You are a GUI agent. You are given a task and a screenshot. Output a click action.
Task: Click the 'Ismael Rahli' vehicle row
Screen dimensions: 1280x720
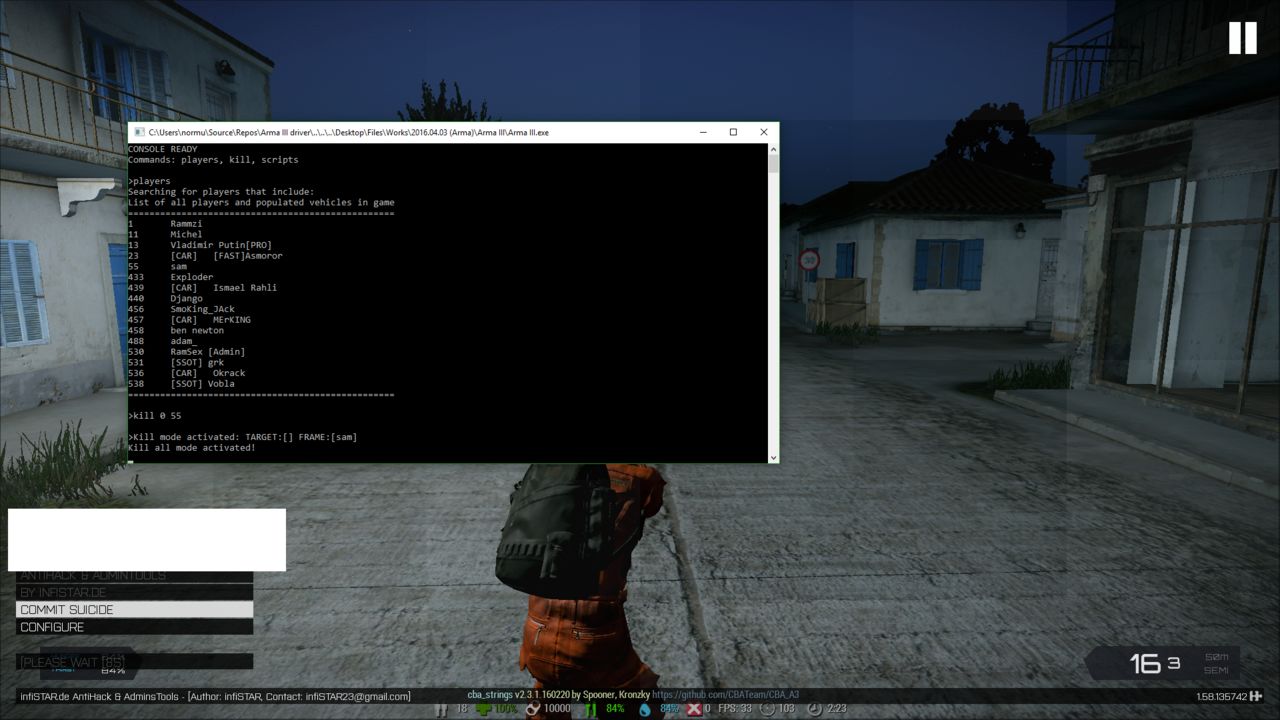[x=203, y=288]
